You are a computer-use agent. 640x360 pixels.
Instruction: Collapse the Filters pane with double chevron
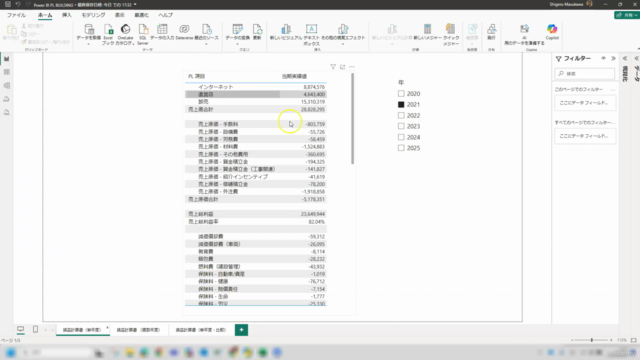[x=613, y=59]
